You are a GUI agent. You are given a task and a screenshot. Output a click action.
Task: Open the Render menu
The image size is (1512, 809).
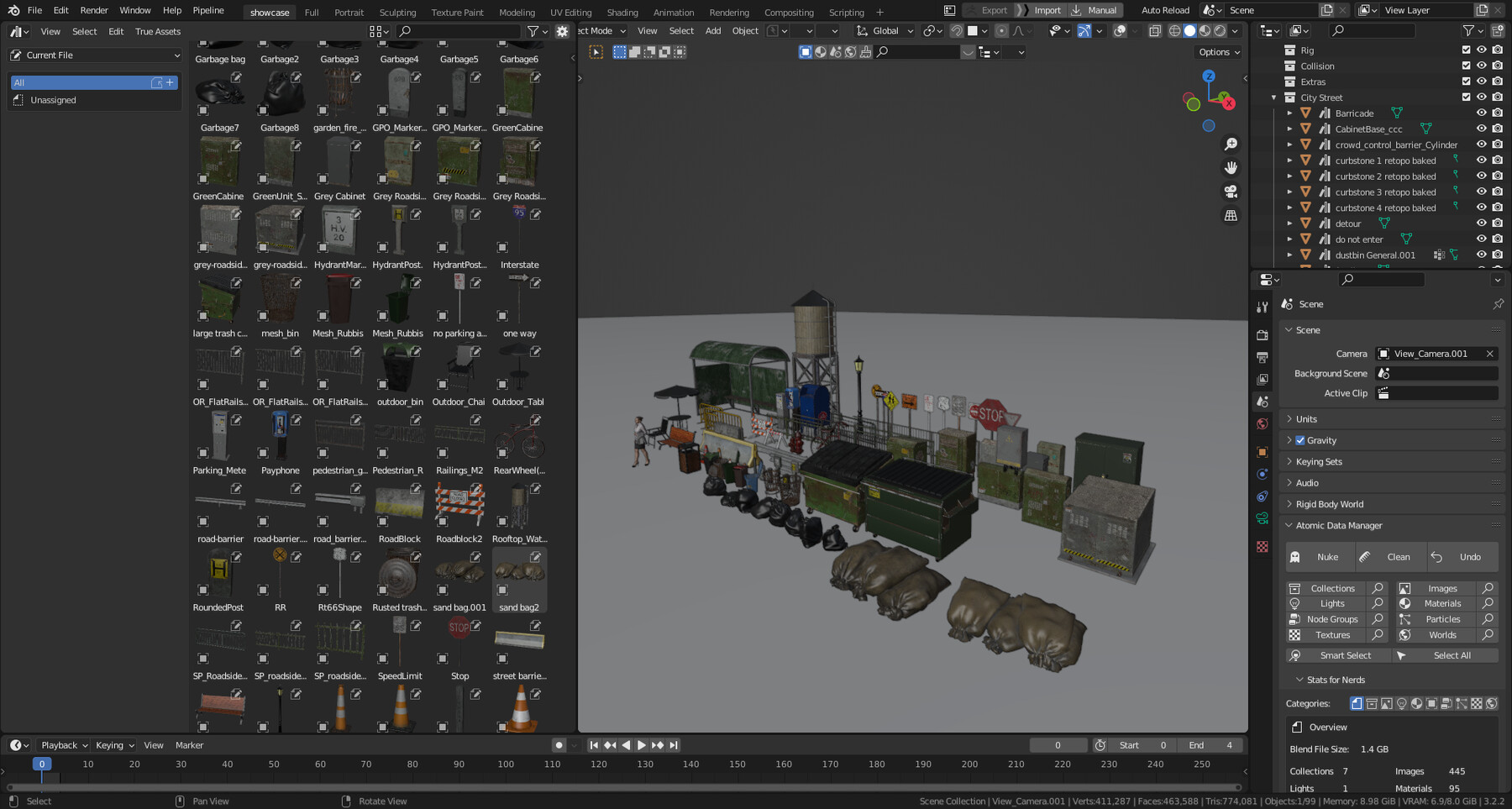point(93,10)
